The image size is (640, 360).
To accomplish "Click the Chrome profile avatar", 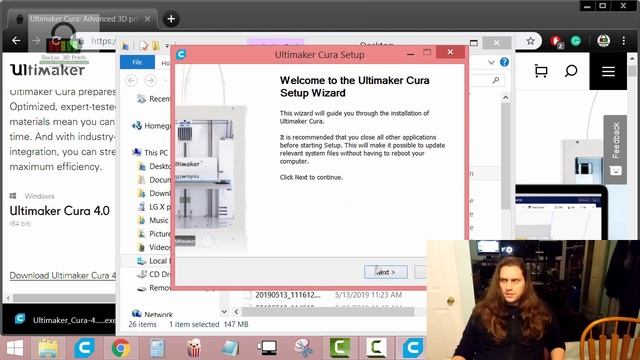I will (x=604, y=41).
